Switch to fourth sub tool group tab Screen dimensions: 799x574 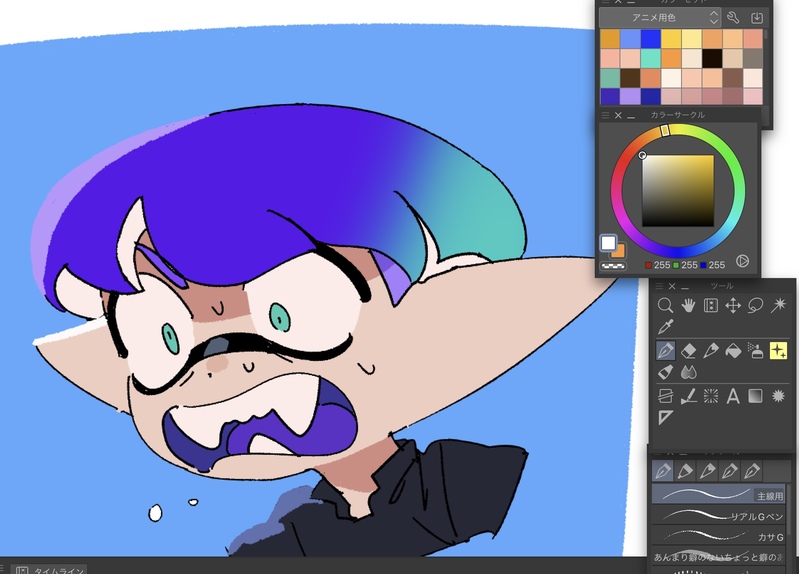[x=730, y=471]
